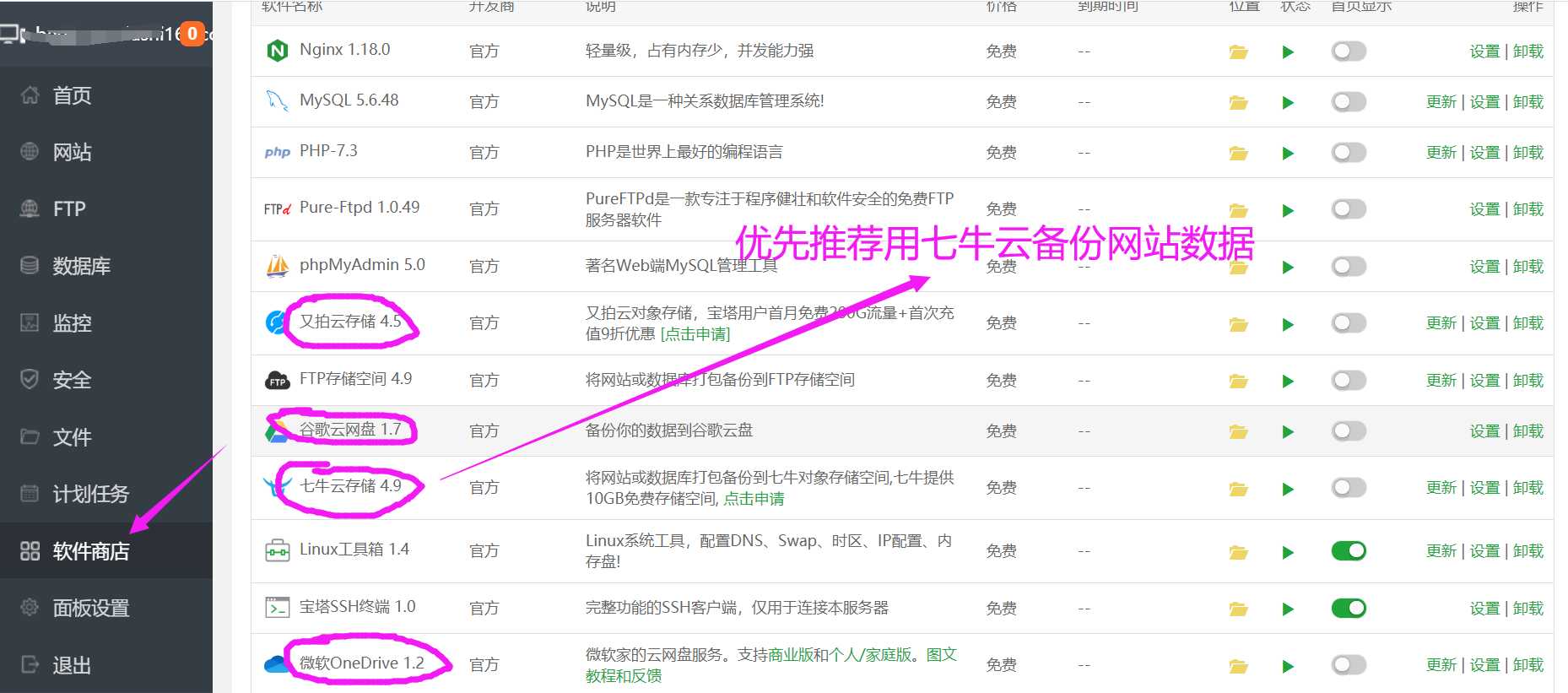The width and height of the screenshot is (1568, 693).
Task: Click the status play icon for 宝塔SSH终端
Action: point(1288,609)
